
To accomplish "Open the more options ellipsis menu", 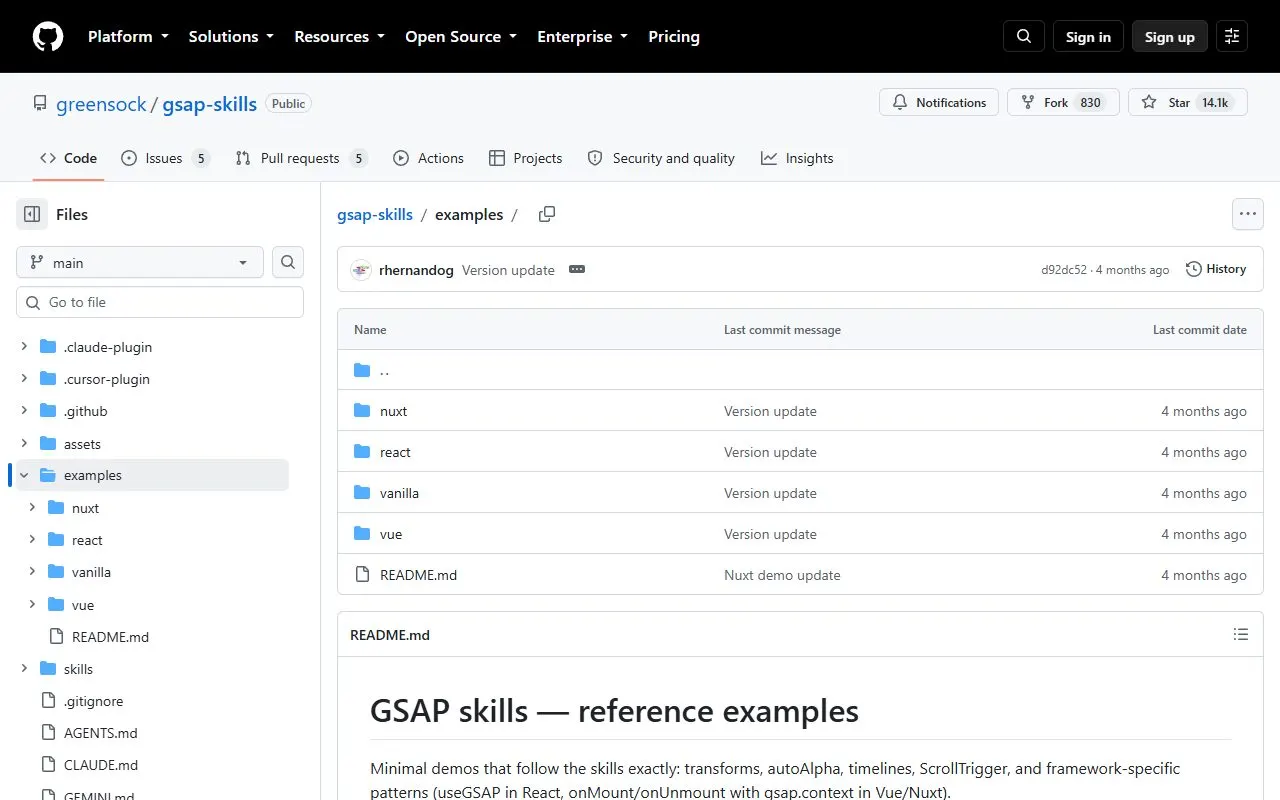I will 1247,214.
